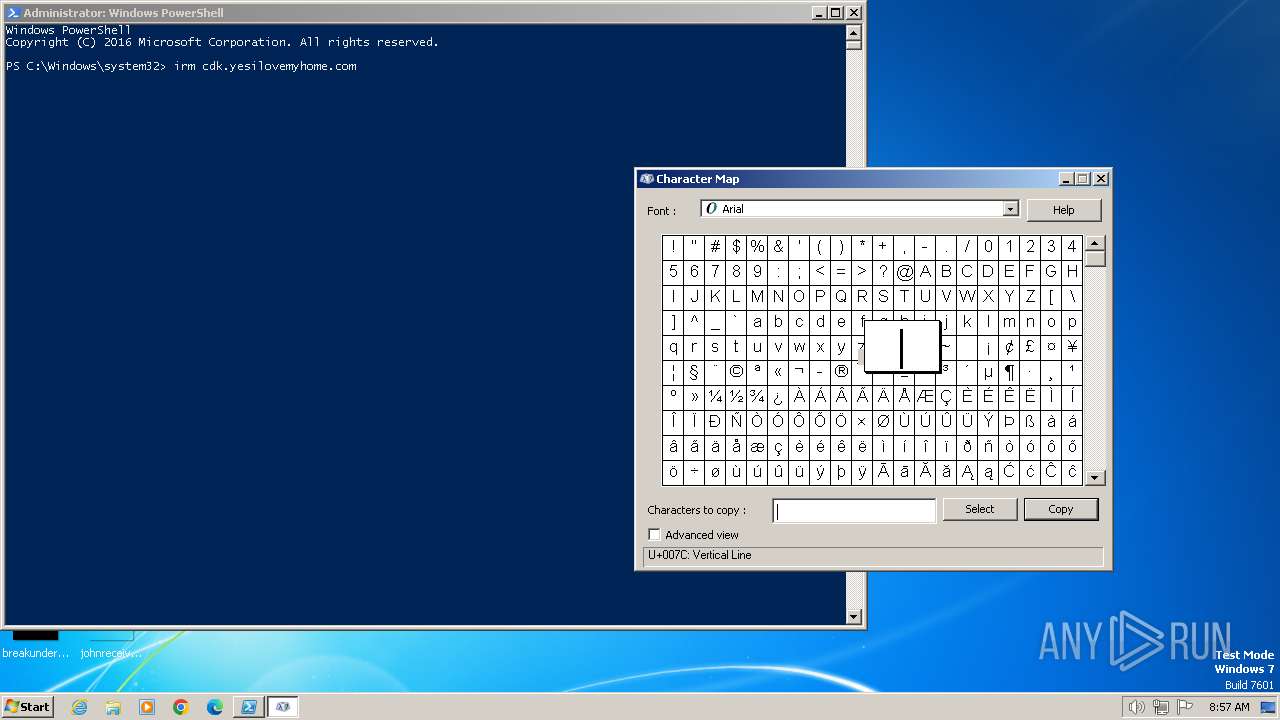Open the Windows Start menu
The image size is (1280, 720).
(27, 707)
